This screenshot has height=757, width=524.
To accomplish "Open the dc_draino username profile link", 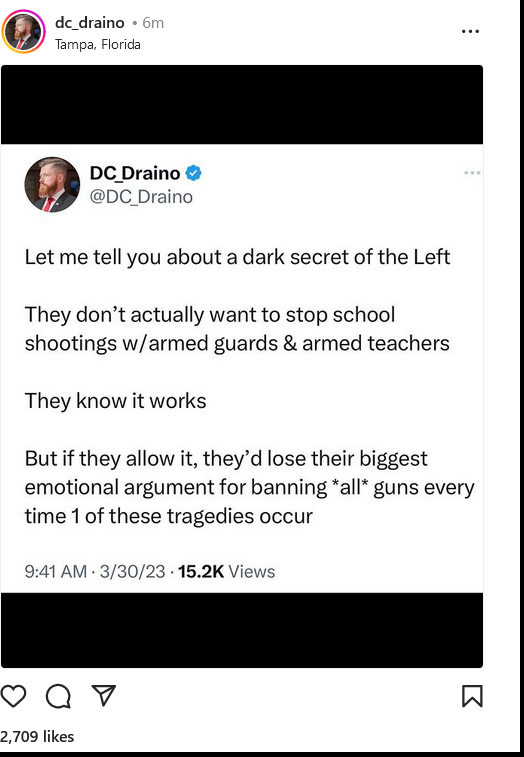I will 90,23.
